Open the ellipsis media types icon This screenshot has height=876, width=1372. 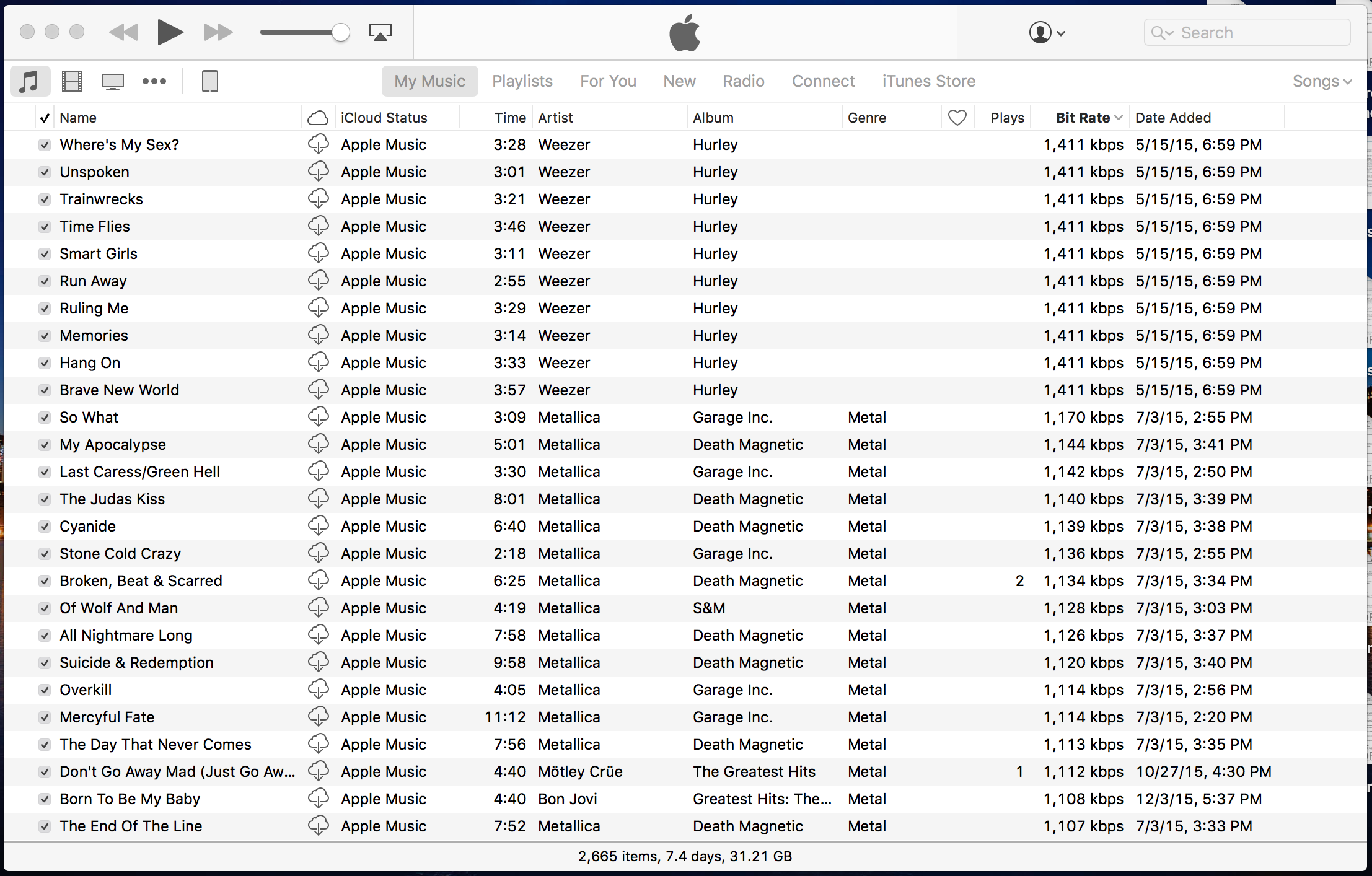click(154, 81)
